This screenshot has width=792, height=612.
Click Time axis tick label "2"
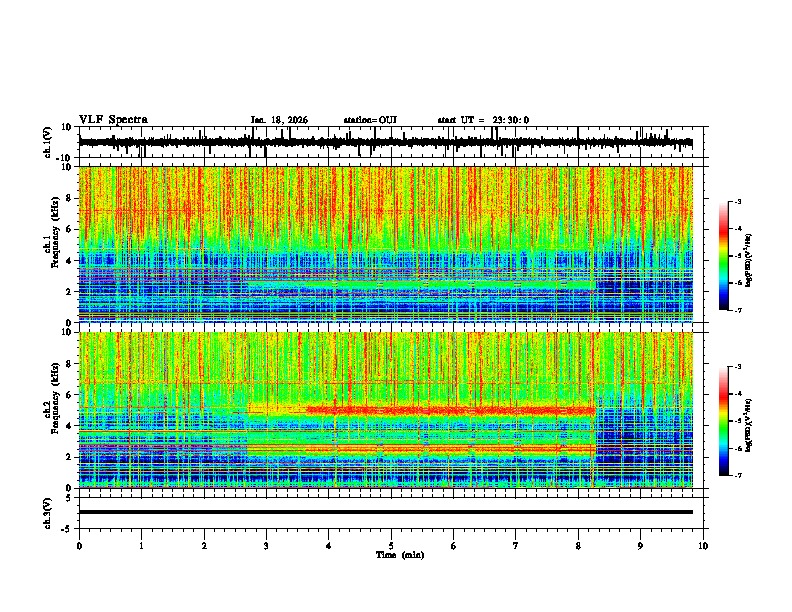[x=204, y=546]
